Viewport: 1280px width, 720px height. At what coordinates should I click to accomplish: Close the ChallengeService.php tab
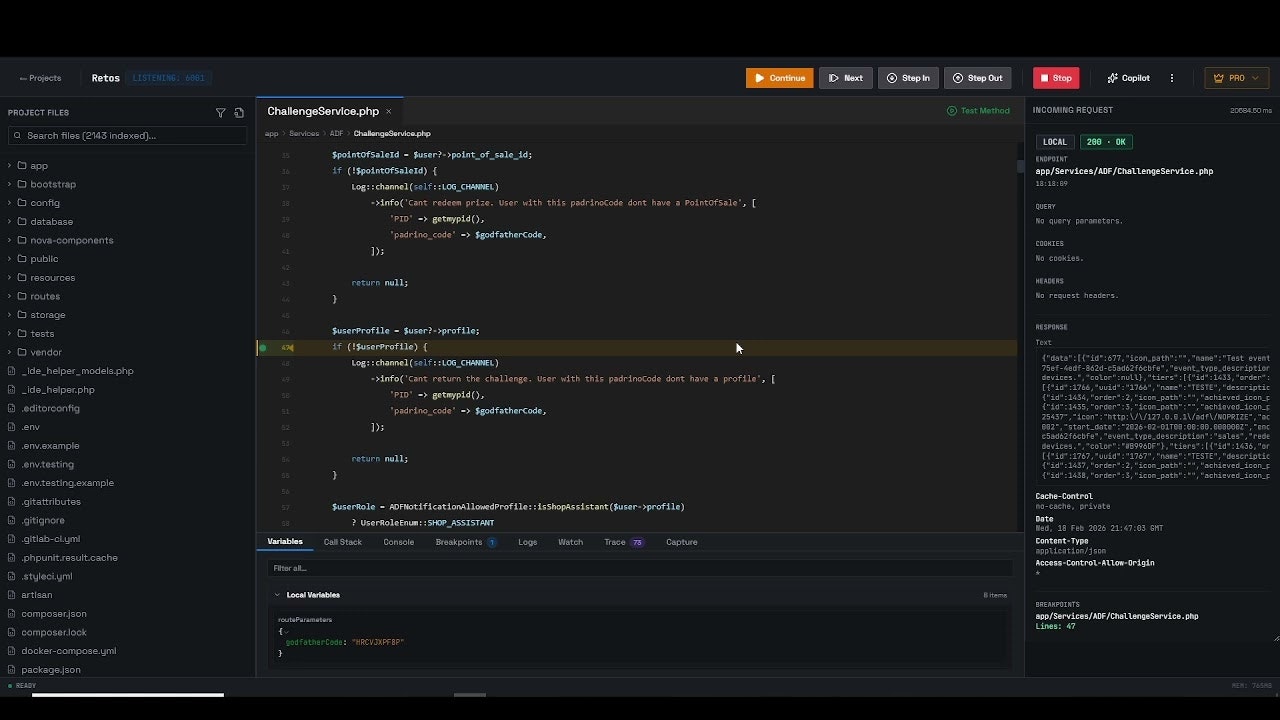[x=389, y=111]
